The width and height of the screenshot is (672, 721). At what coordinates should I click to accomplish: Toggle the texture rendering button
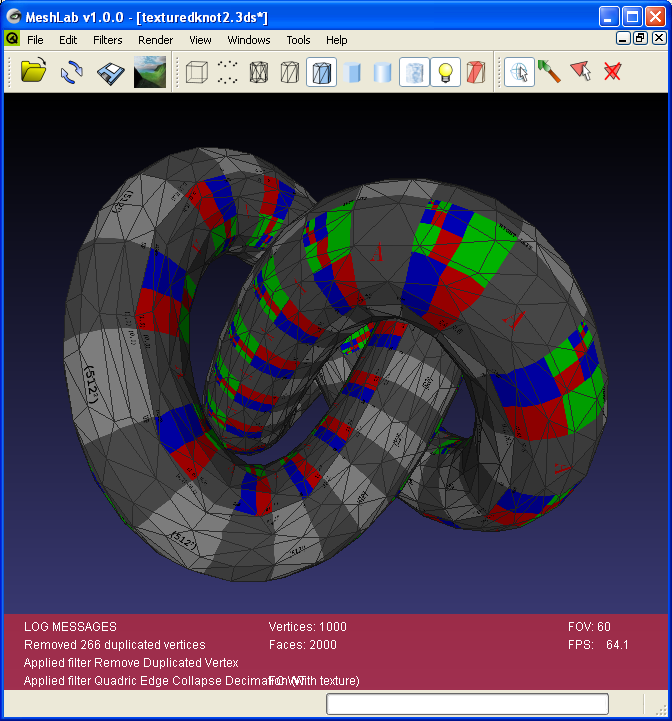(414, 72)
